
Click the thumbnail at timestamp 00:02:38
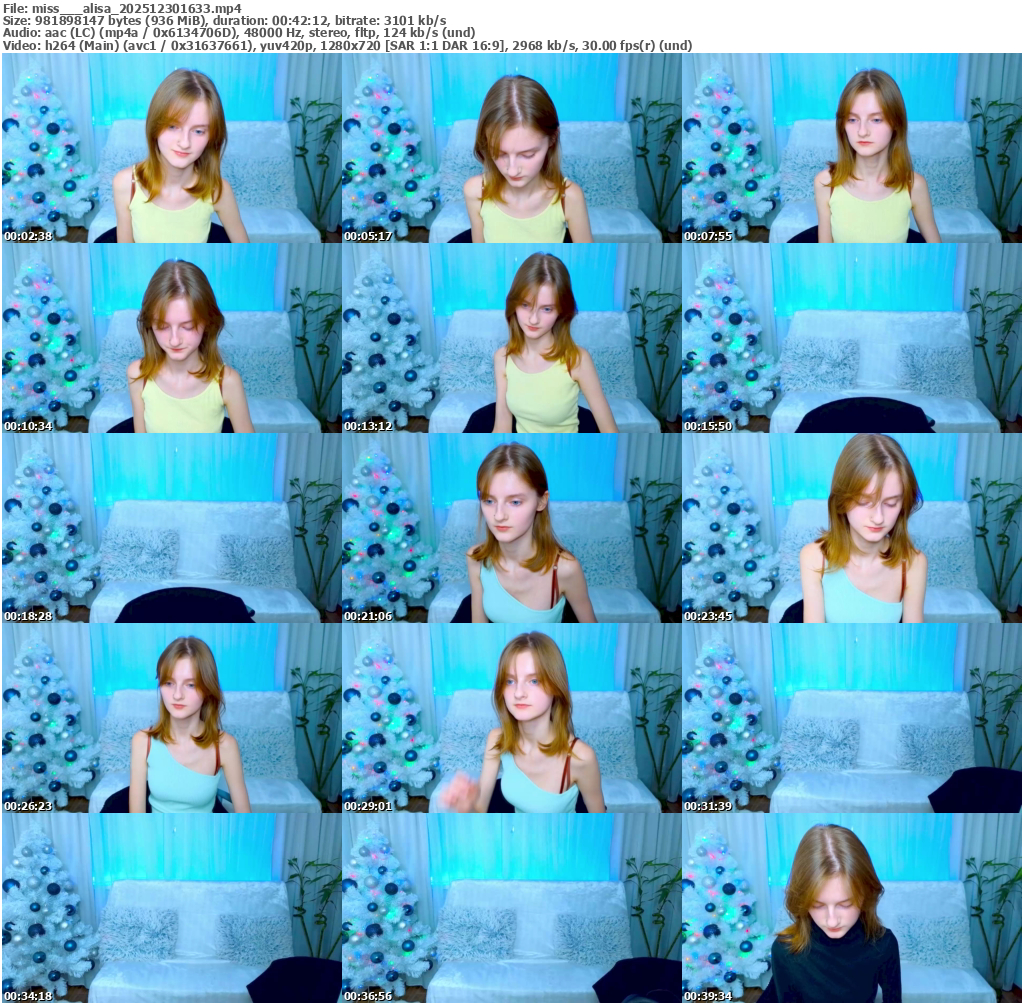click(x=171, y=148)
